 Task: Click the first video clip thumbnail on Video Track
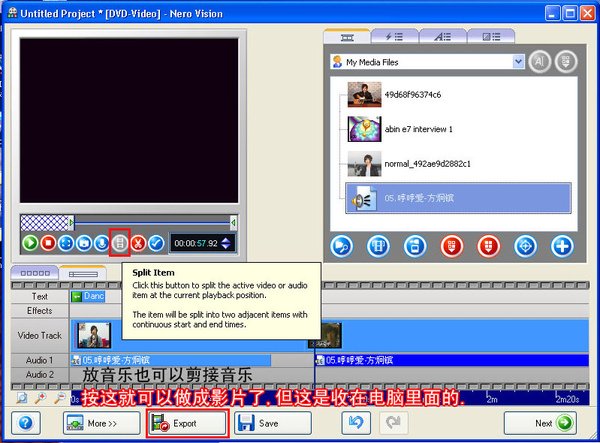pyautogui.click(x=94, y=336)
